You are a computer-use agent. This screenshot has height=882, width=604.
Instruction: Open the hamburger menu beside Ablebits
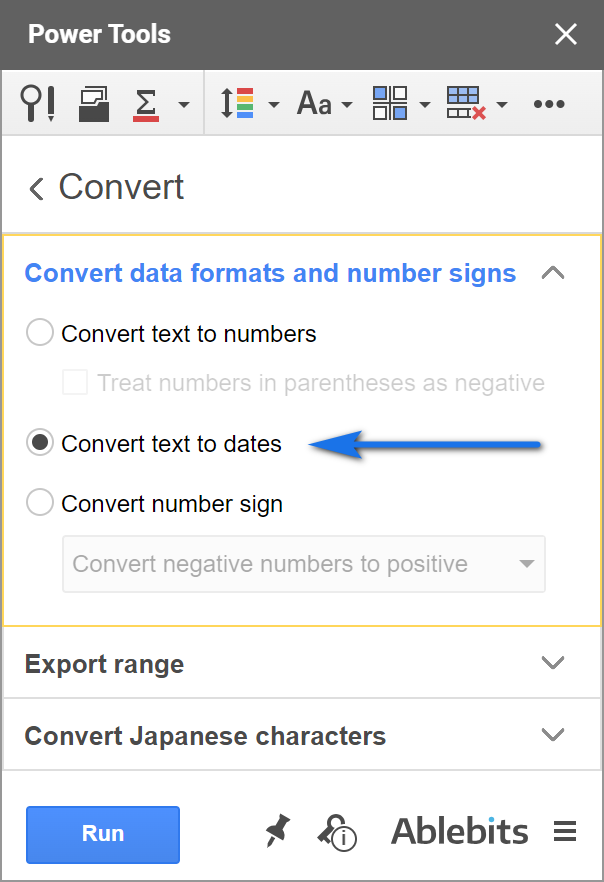(565, 831)
